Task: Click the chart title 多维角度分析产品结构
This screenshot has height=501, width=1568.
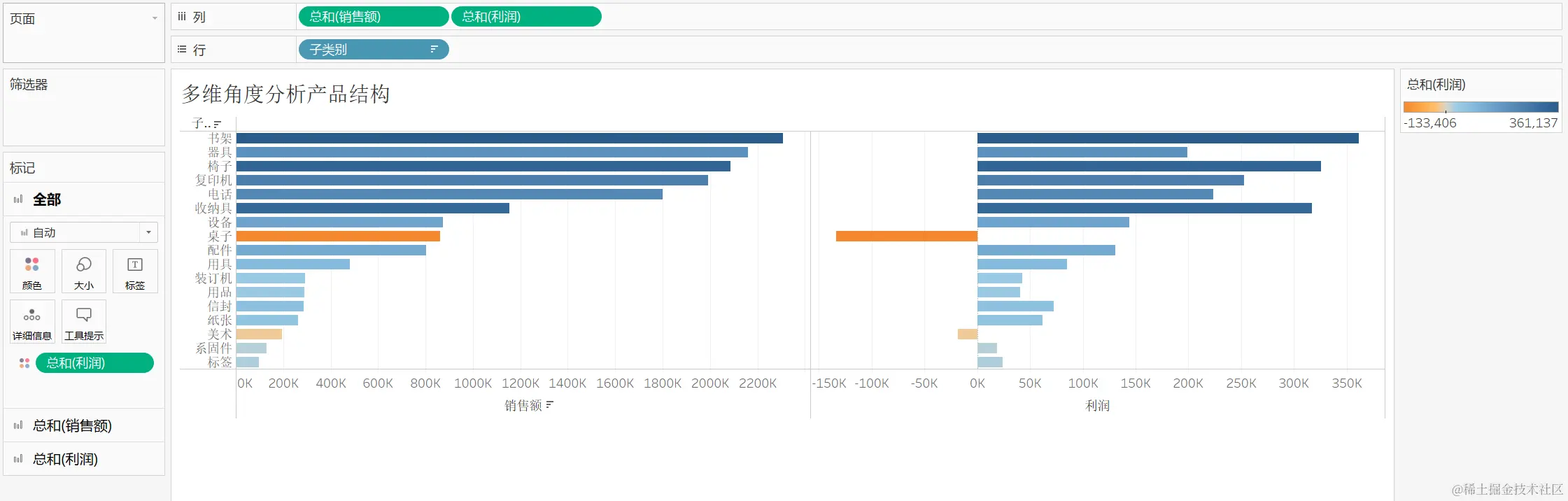Action: pos(285,94)
